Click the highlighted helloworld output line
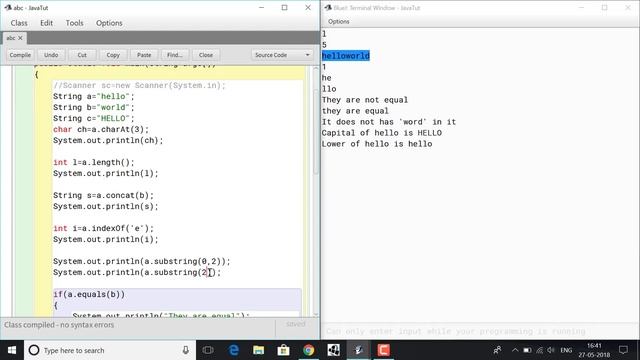 [x=346, y=56]
